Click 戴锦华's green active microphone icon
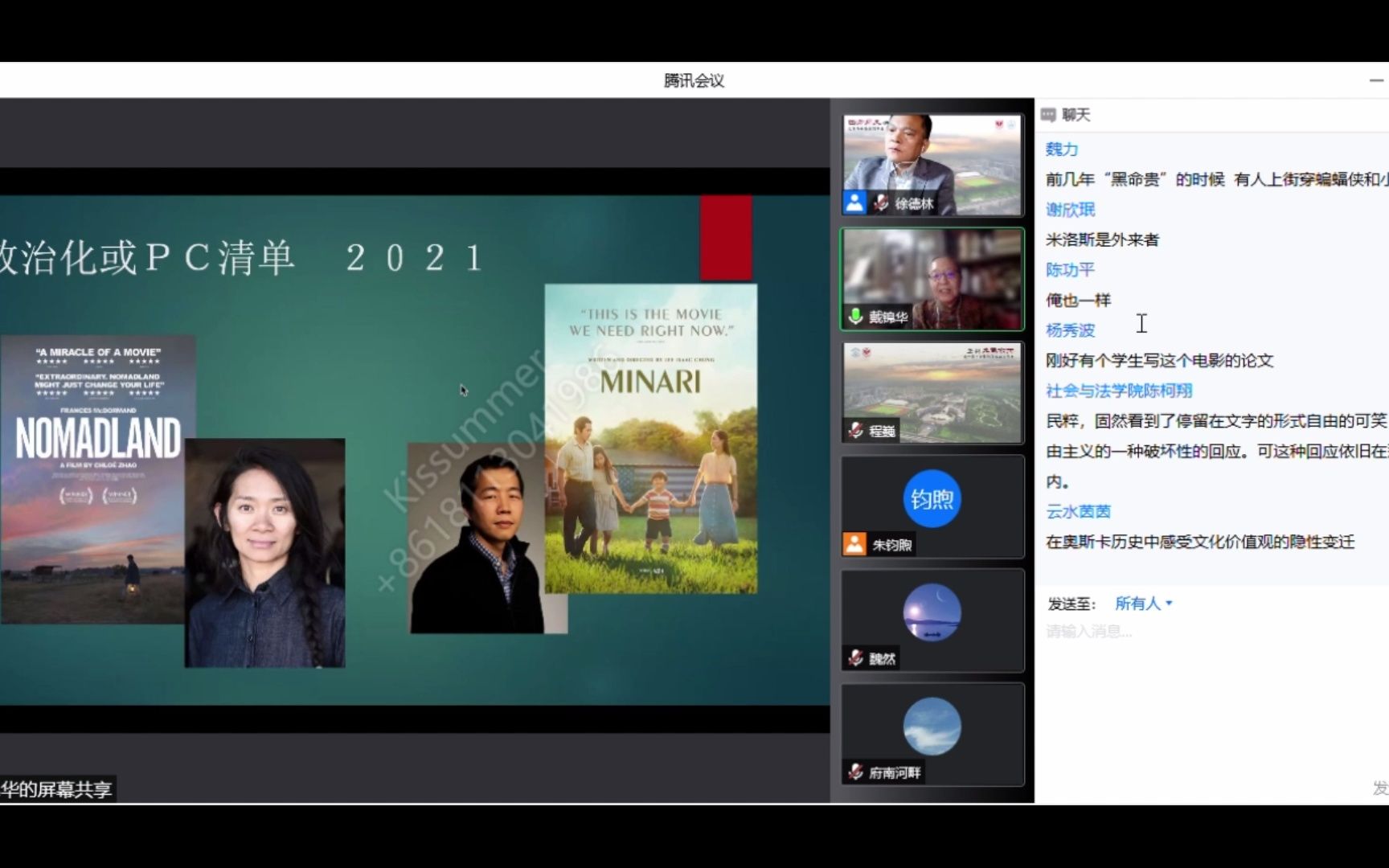 point(856,317)
